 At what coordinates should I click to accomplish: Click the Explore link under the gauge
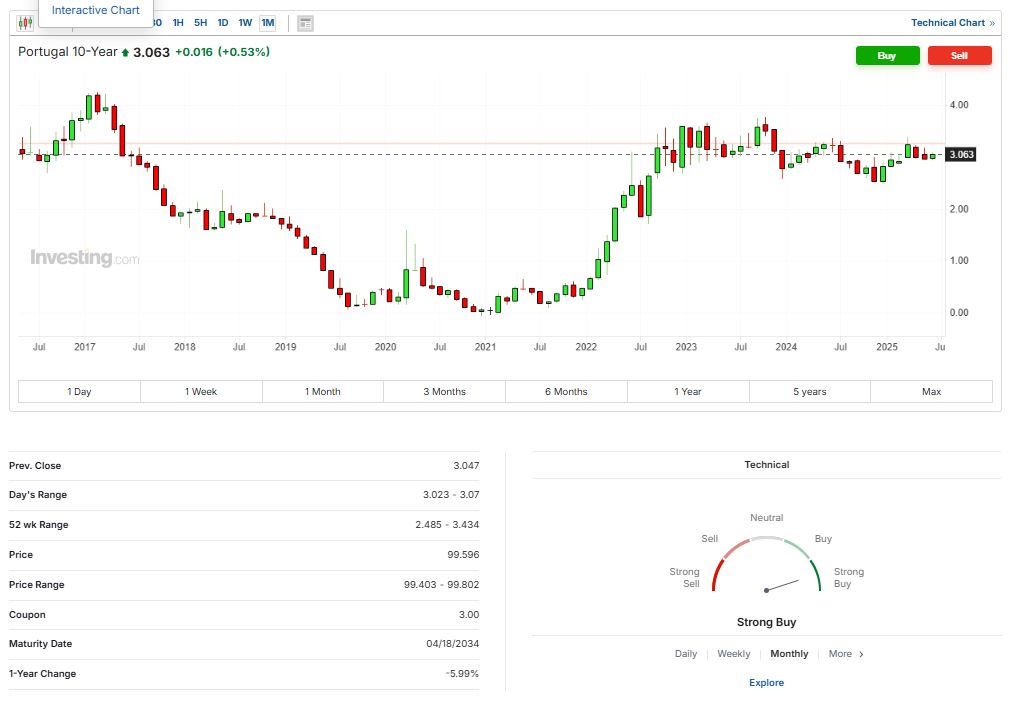pyautogui.click(x=766, y=683)
